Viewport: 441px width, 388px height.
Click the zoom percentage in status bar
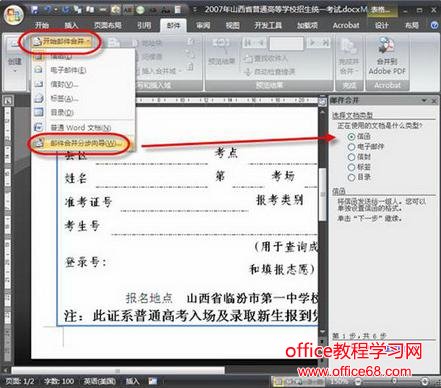point(339,381)
